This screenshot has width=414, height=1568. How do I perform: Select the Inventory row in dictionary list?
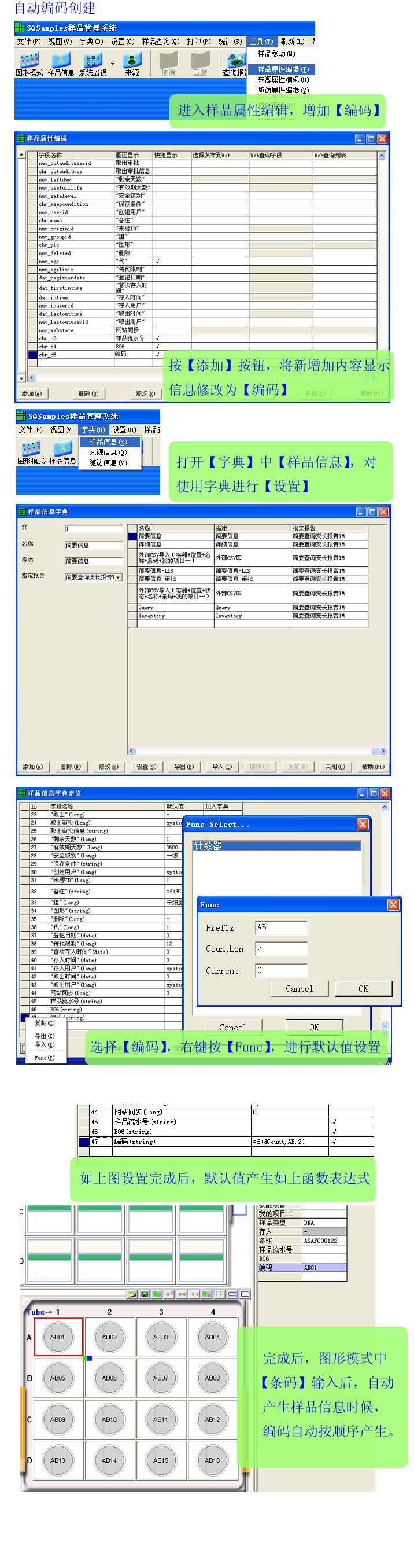pyautogui.click(x=248, y=616)
